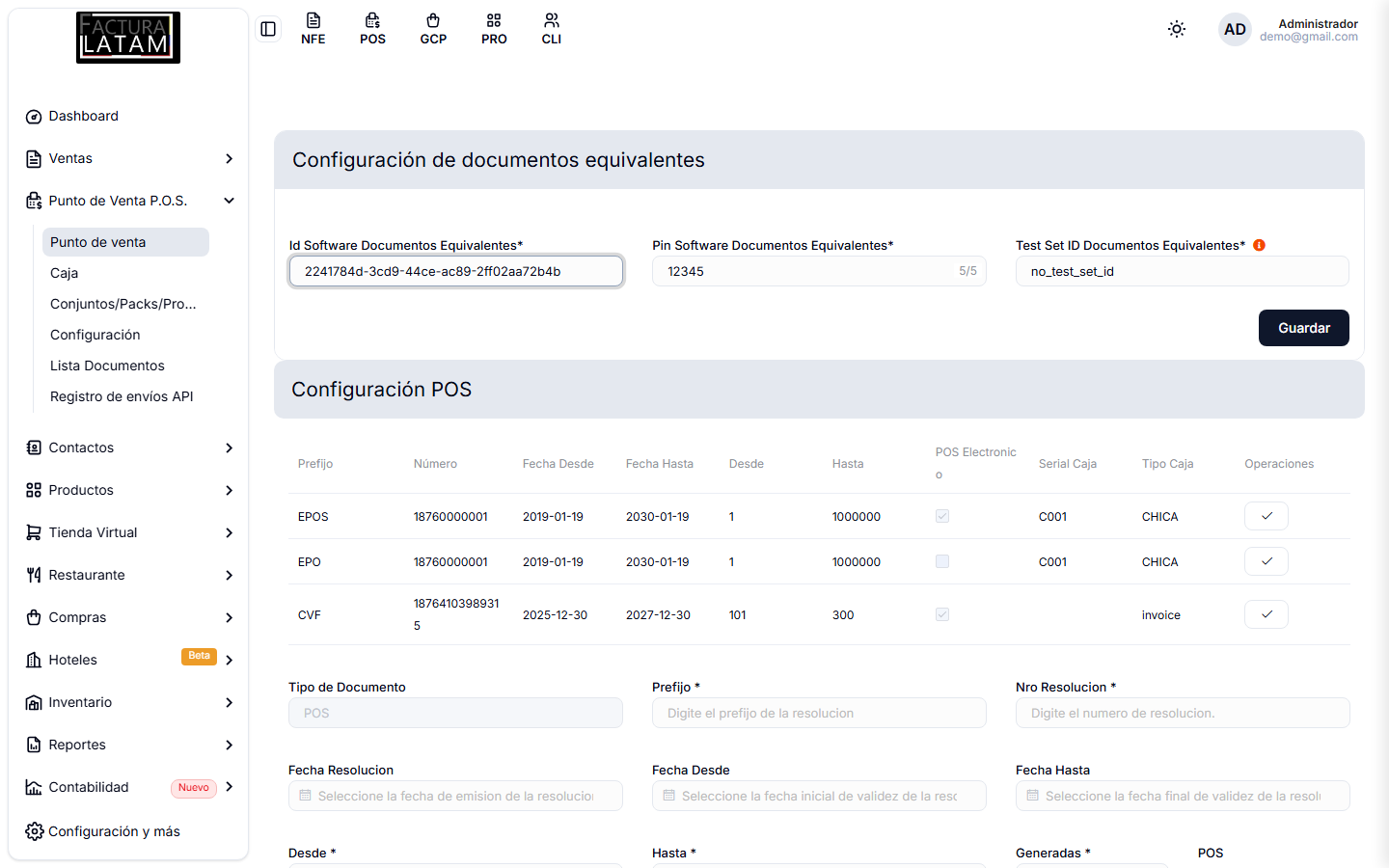This screenshot has height=868, width=1389.
Task: Click check operation button for EPO row
Action: pyautogui.click(x=1266, y=561)
